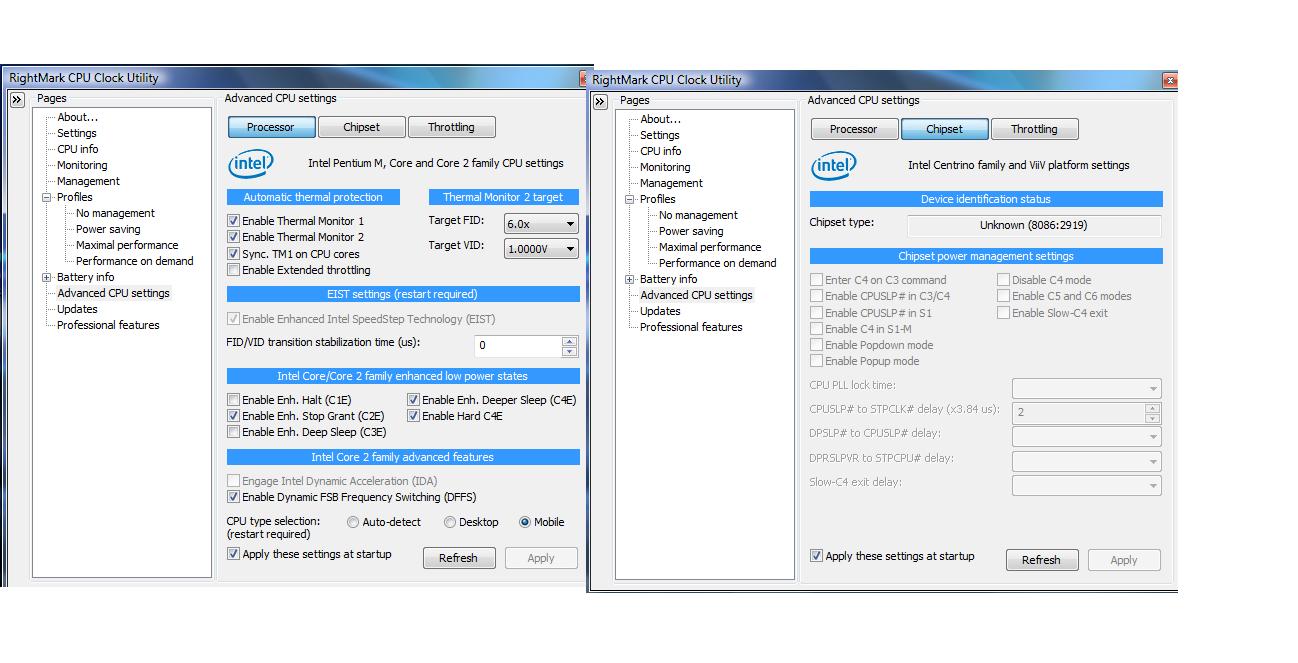This screenshot has height=663, width=1298.
Task: Click the double-arrow pages toggle in right window
Action: click(600, 102)
